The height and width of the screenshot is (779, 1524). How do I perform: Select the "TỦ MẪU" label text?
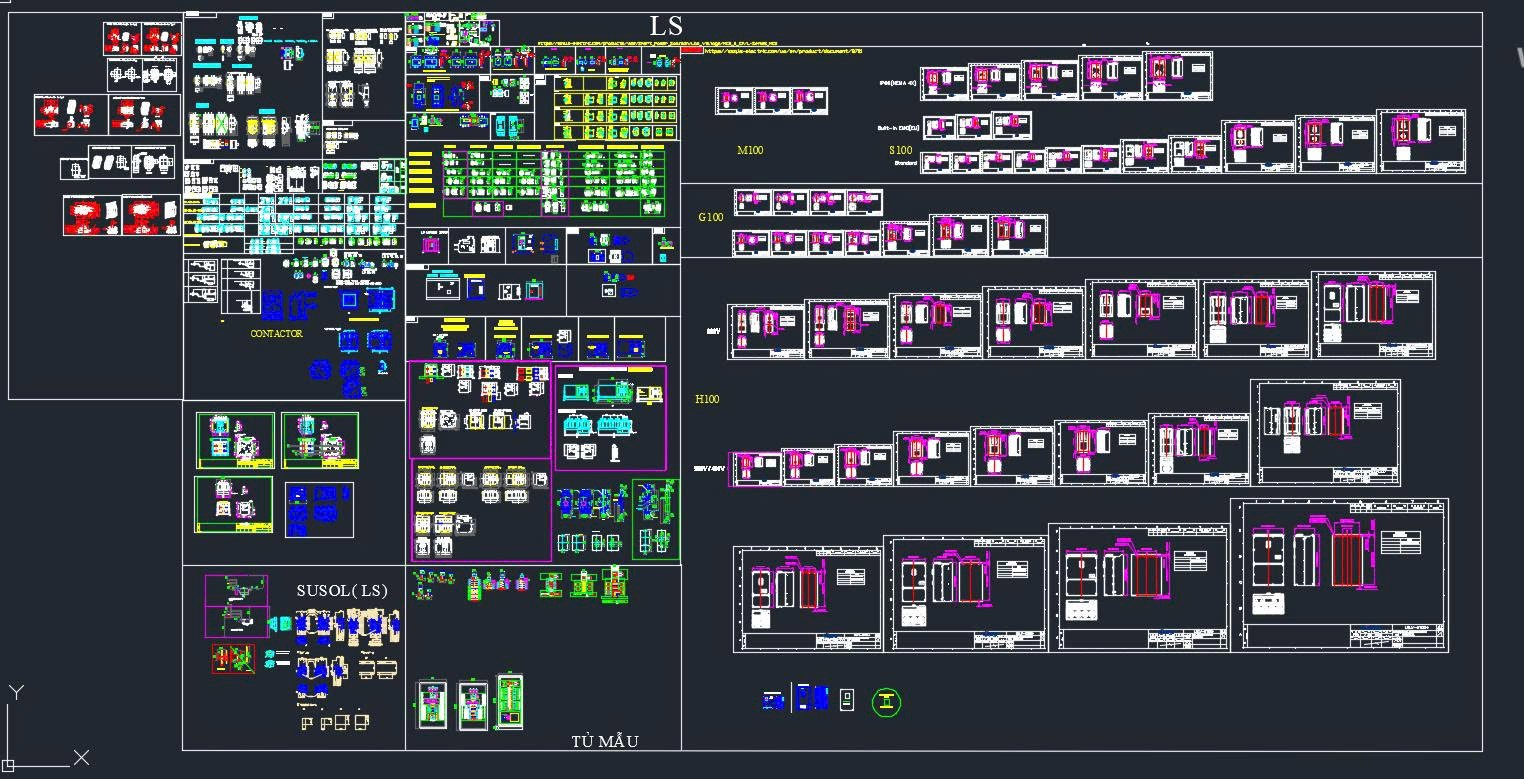[x=605, y=741]
